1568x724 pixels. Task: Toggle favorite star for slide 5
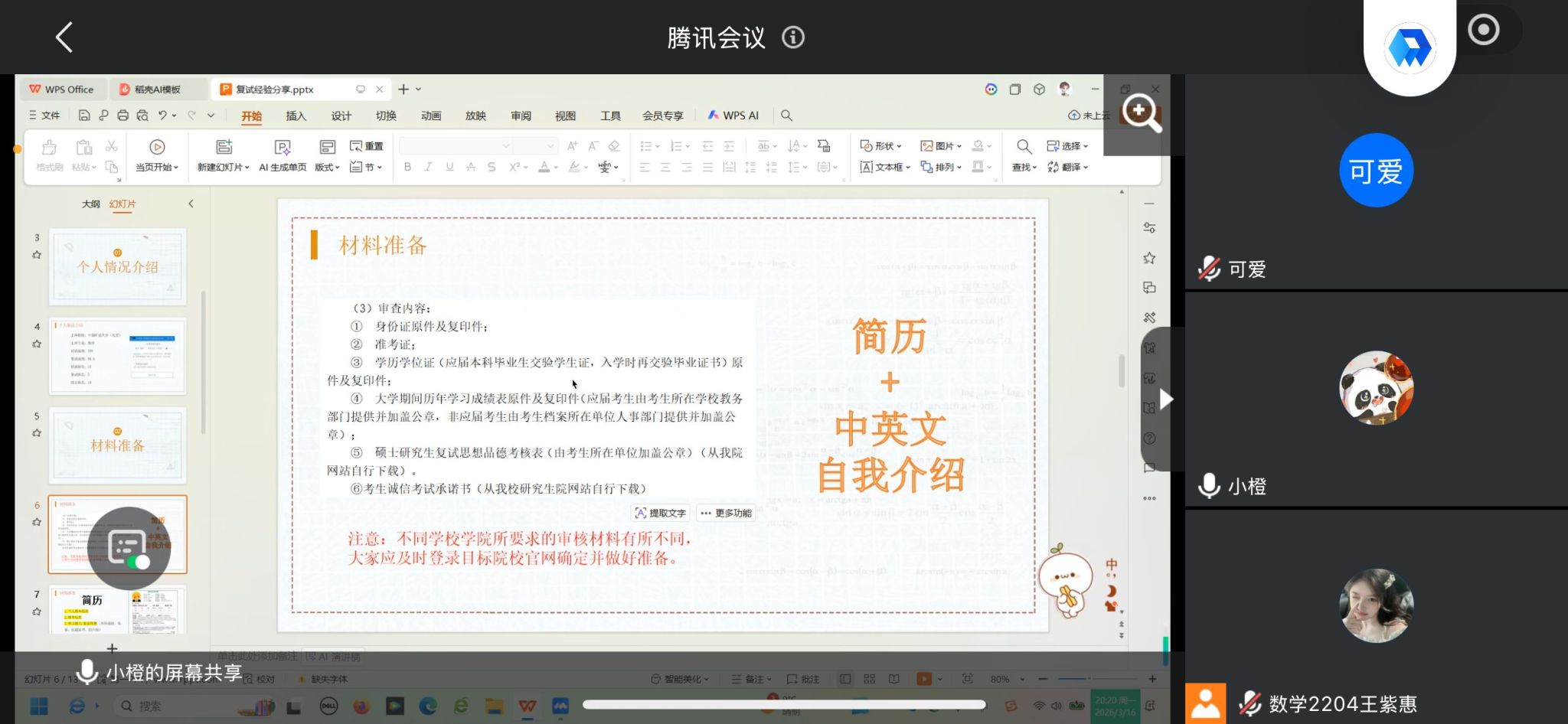(37, 433)
